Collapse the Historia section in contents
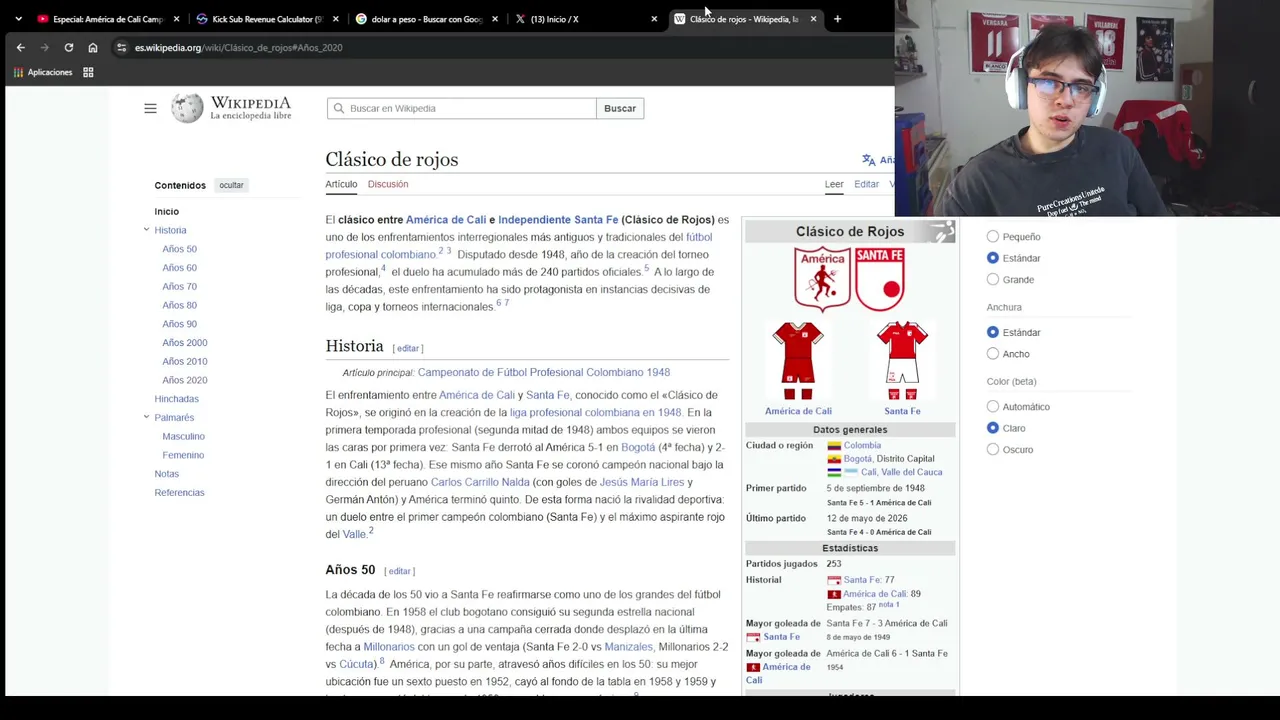Viewport: 1280px width, 720px height. click(x=146, y=230)
